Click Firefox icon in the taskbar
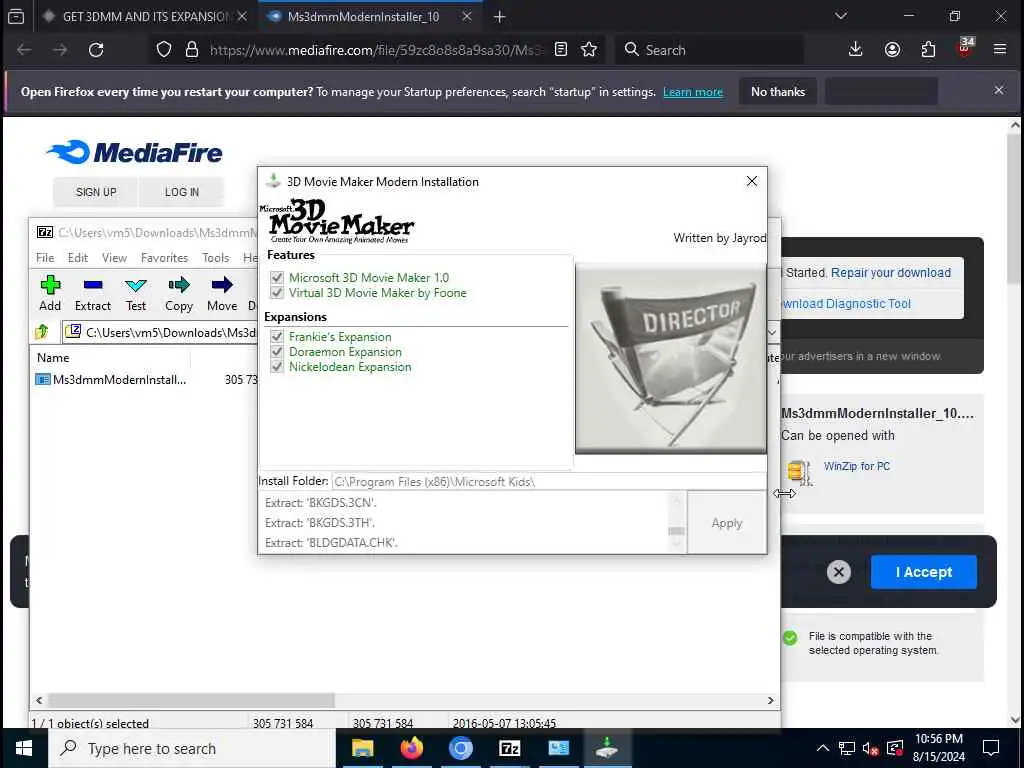Viewport: 1024px width, 768px height. [411, 748]
